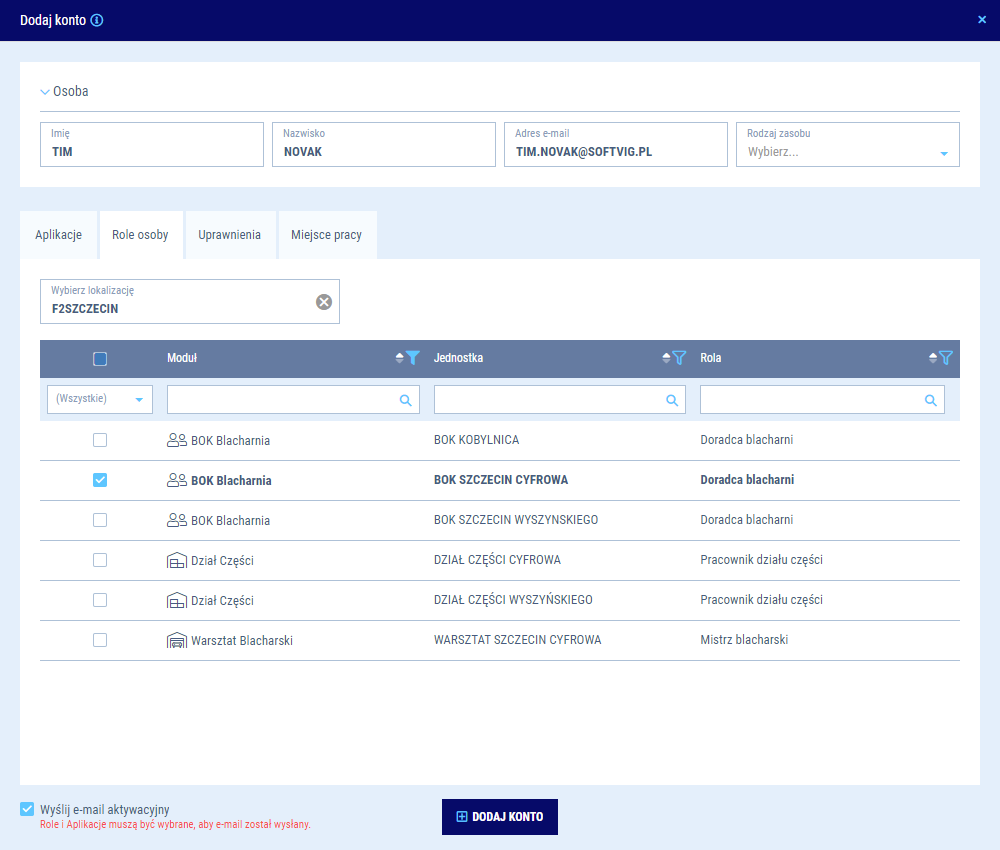Image resolution: width=1000 pixels, height=850 pixels.
Task: Click the search icon in Jednostka filter
Action: pos(672,400)
